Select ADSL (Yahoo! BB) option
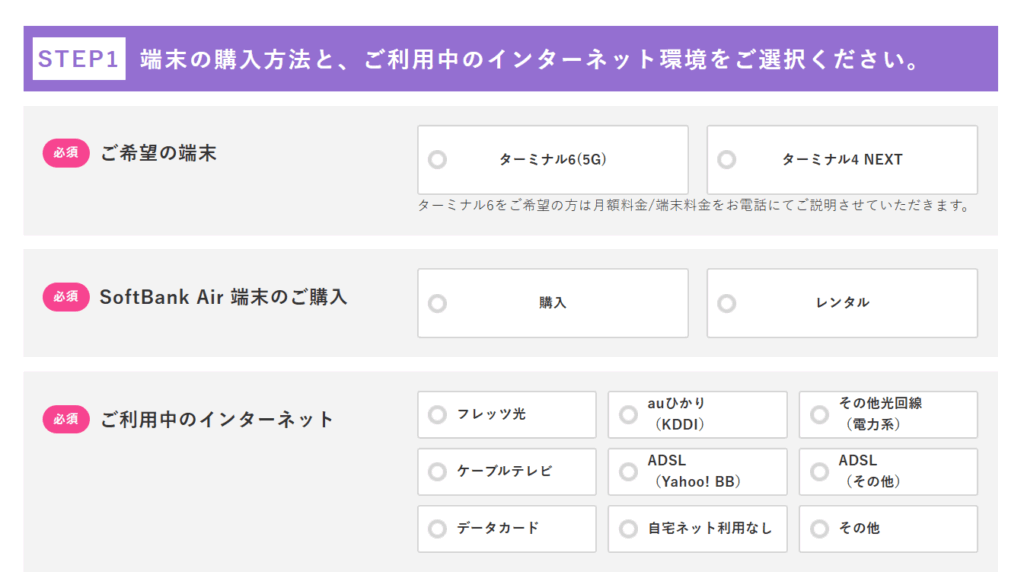Screen dimensions: 1024x572 point(628,471)
